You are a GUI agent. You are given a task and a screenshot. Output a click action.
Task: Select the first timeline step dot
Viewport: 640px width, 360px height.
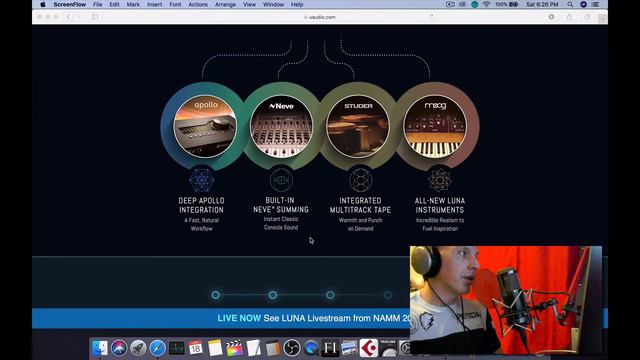tap(216, 295)
